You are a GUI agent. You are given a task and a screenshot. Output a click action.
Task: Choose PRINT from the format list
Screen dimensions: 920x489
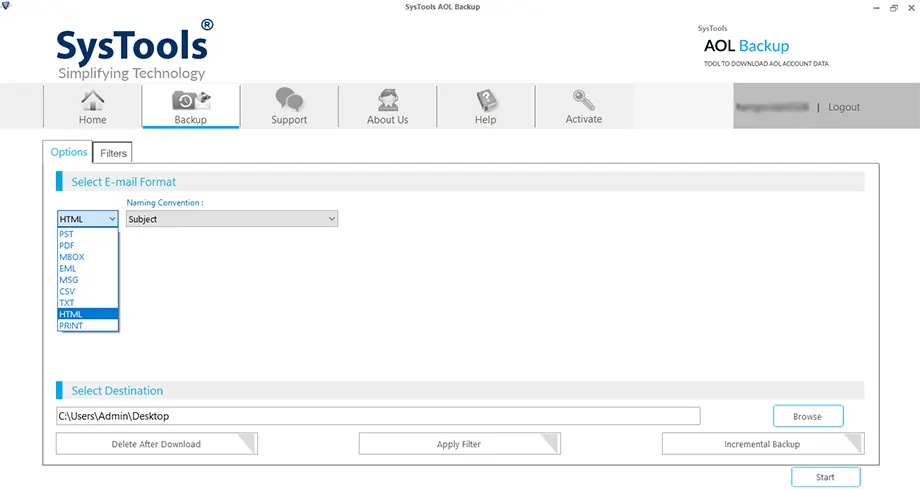(88, 325)
